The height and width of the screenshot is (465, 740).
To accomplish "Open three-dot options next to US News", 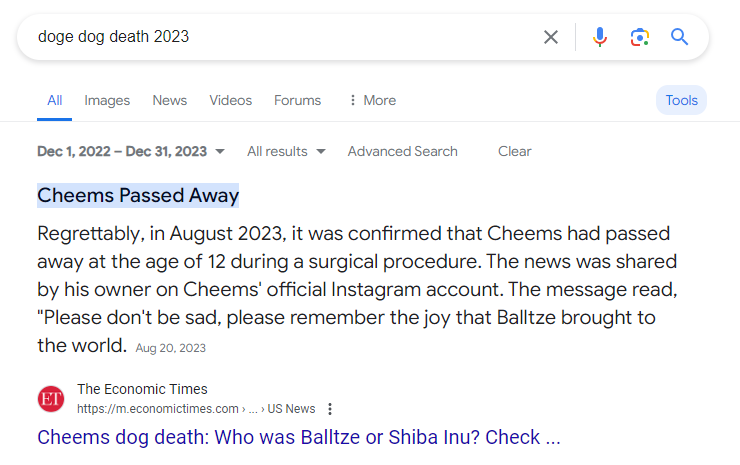I will [330, 409].
